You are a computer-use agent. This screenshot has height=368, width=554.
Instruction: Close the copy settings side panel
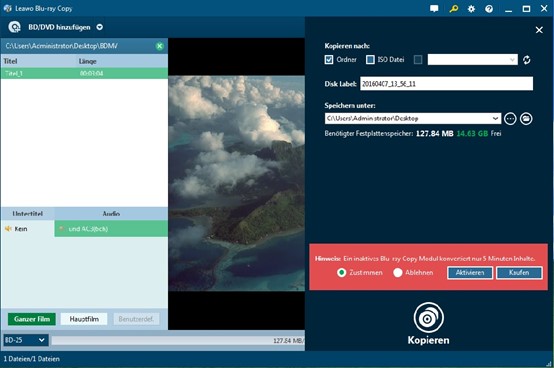[539, 30]
